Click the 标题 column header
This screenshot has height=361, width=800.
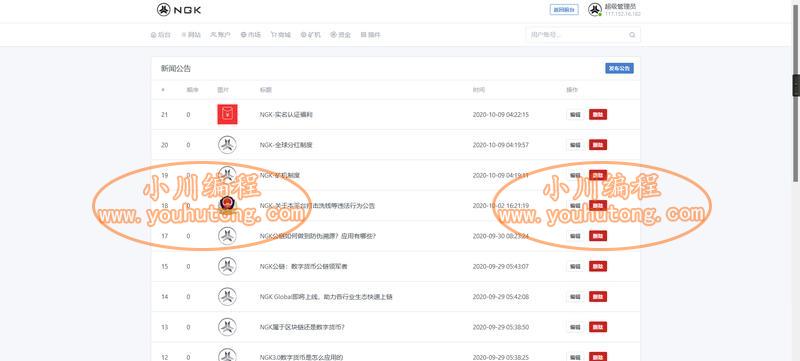tap(265, 90)
